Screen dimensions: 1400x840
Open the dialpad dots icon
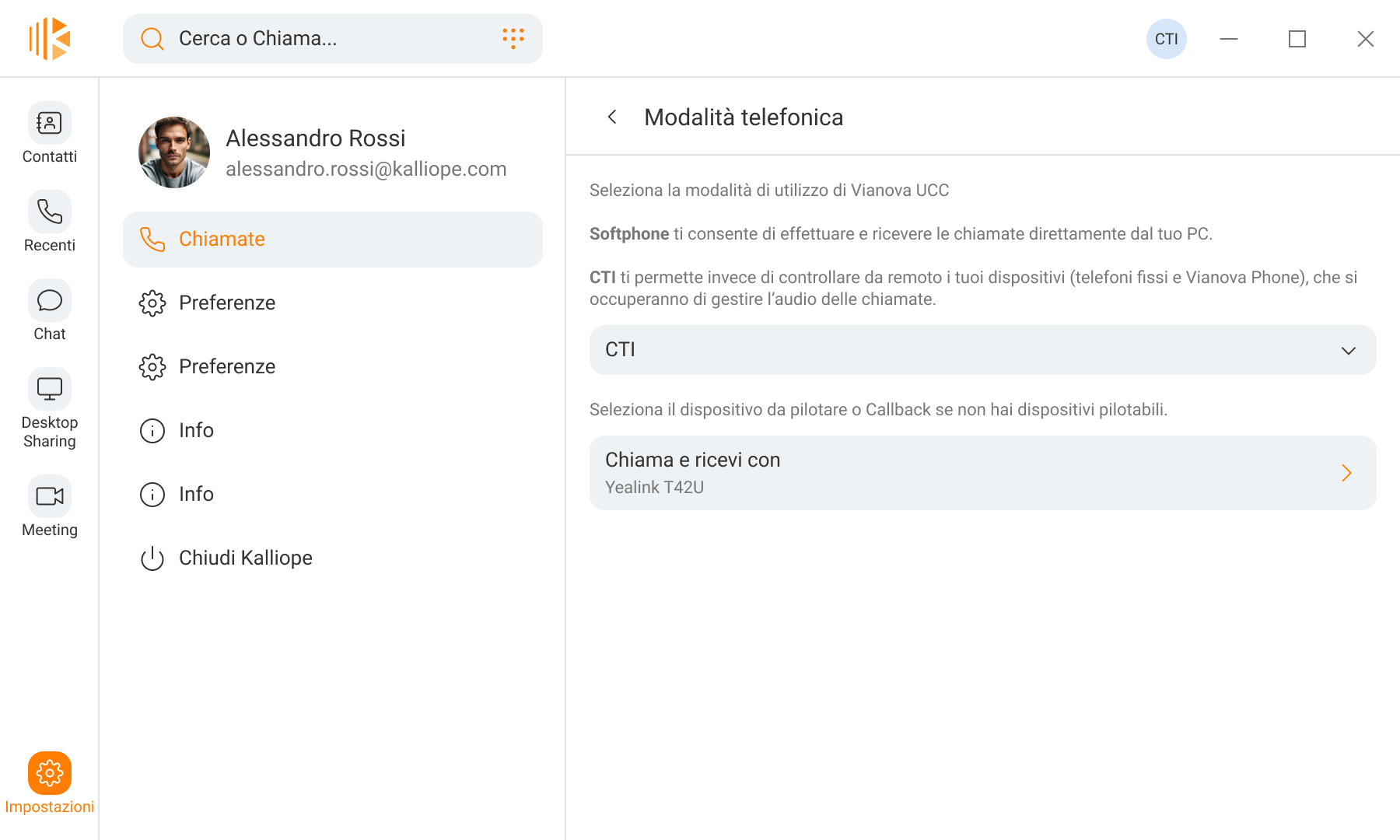coord(513,38)
